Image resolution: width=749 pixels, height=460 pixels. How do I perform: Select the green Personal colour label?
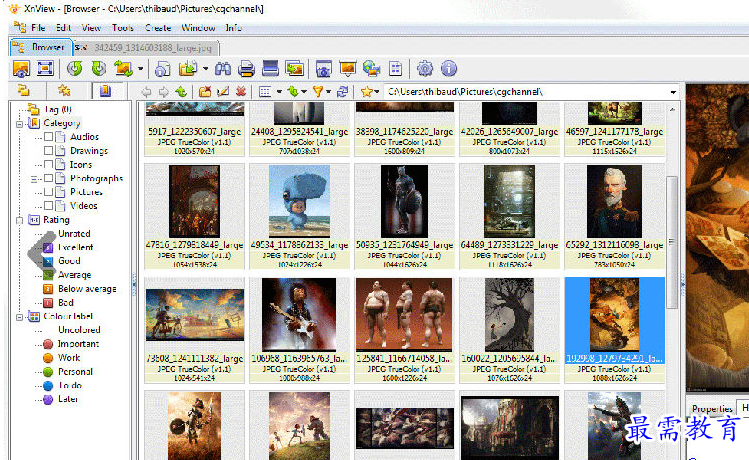coord(75,372)
